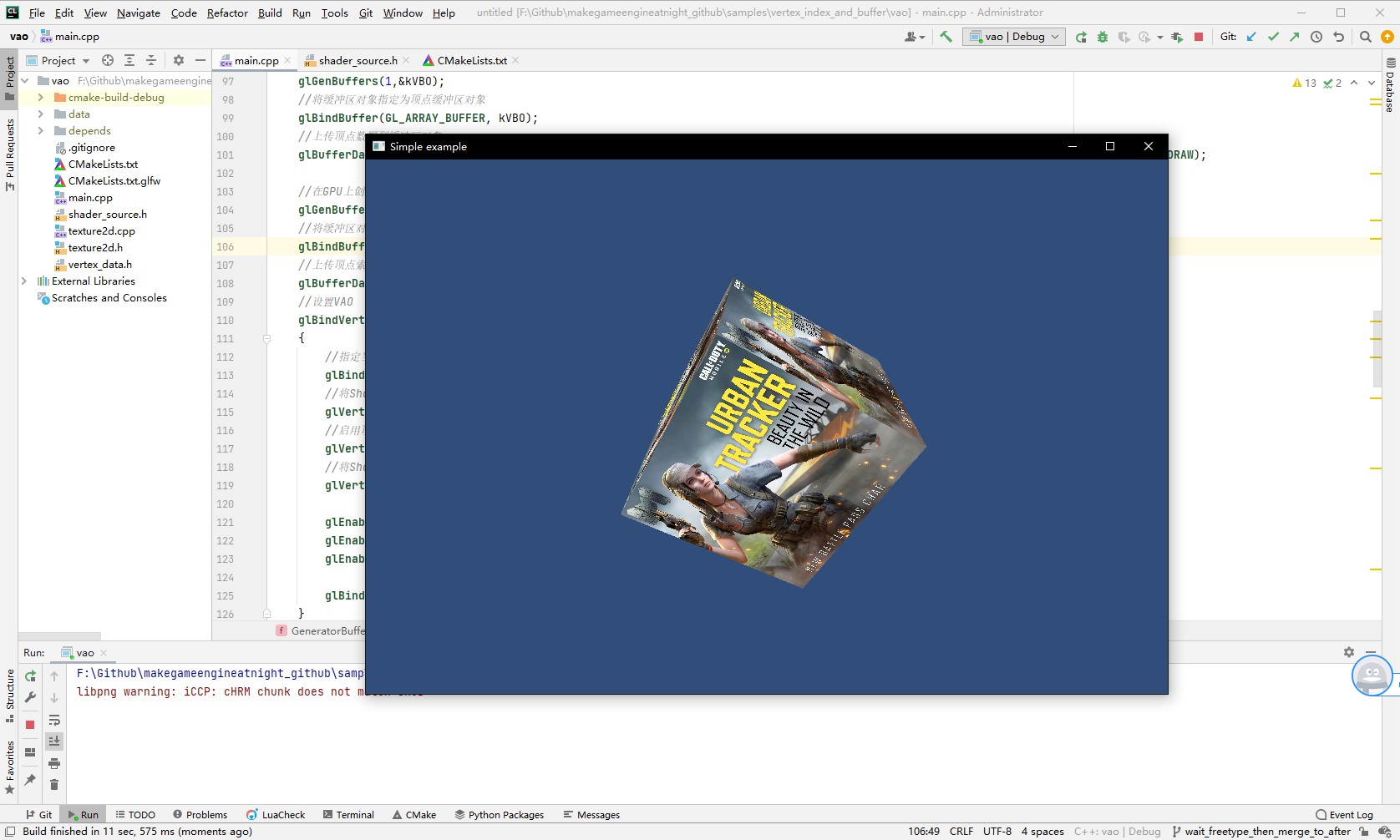Collapse the vao root folder
Viewport: 1400px width, 840px height.
(25, 81)
